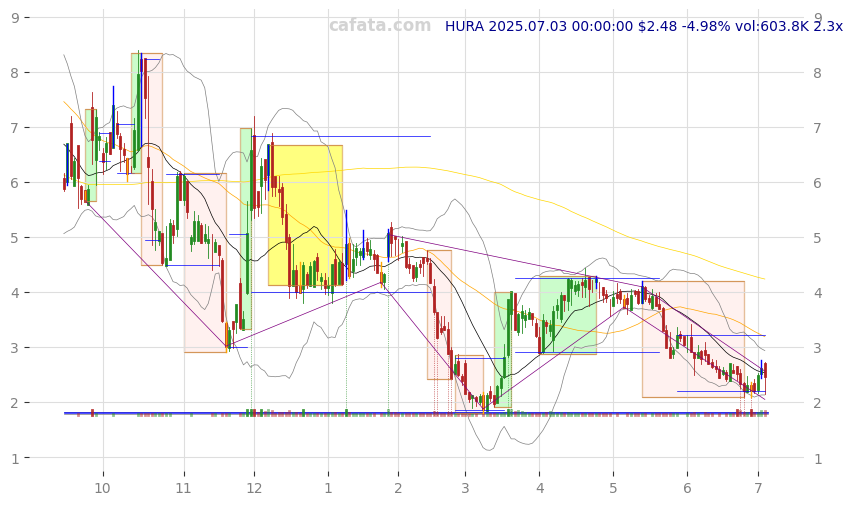Click the x-axis month label 2
The width and height of the screenshot is (853, 505).
pos(398,488)
